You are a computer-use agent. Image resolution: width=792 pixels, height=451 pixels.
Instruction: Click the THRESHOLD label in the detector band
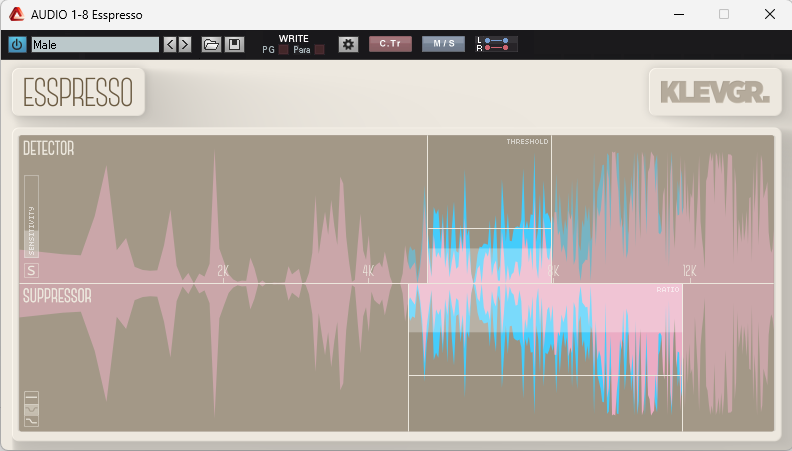pyautogui.click(x=527, y=141)
